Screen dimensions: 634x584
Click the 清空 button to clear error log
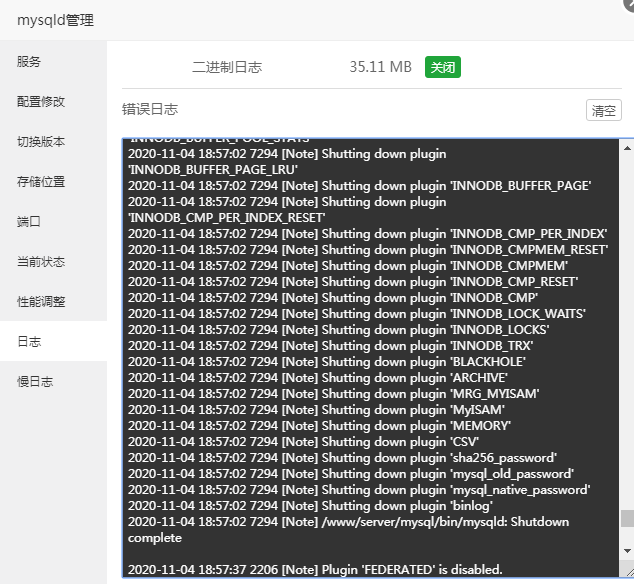(604, 110)
